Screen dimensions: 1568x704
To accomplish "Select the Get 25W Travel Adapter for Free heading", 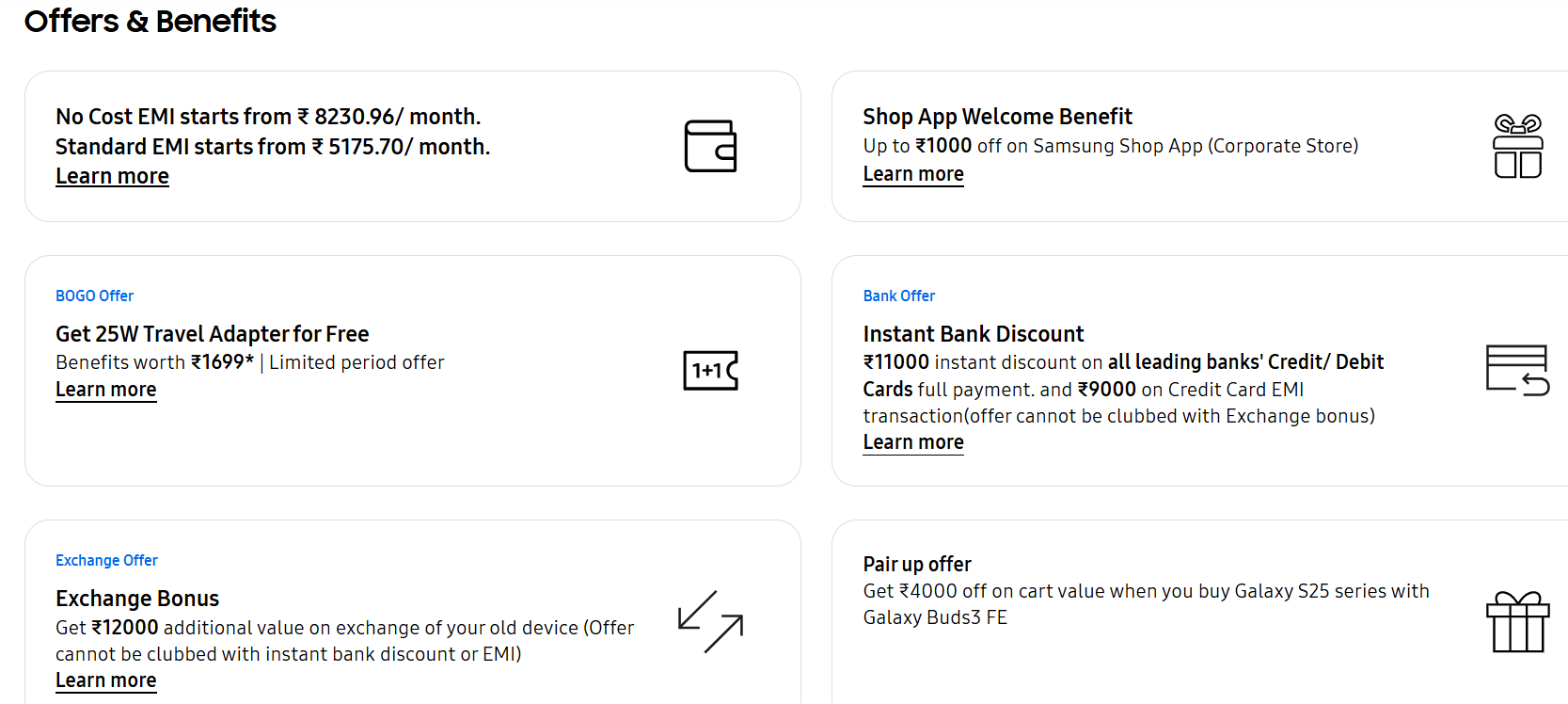I will (x=212, y=334).
